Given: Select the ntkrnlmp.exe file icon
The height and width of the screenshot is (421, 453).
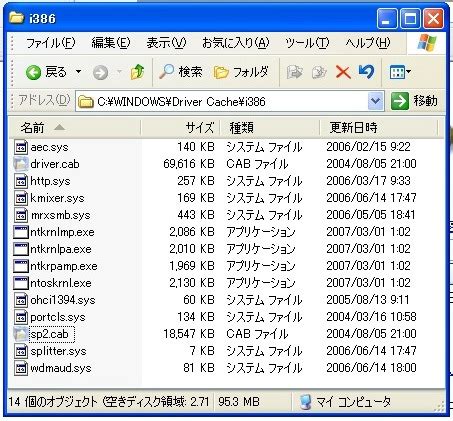Looking at the screenshot, I should tap(21, 232).
